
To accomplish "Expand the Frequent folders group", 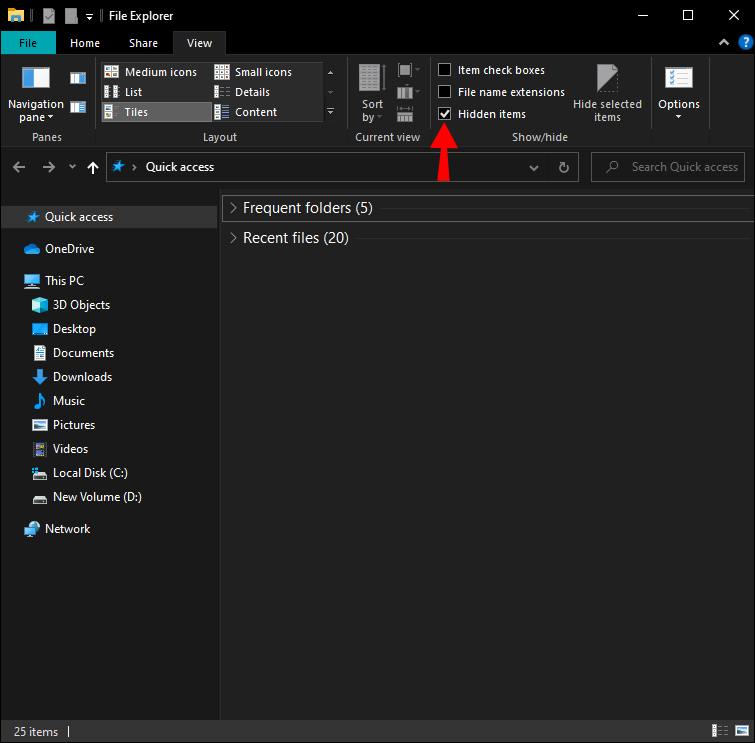I will point(234,208).
